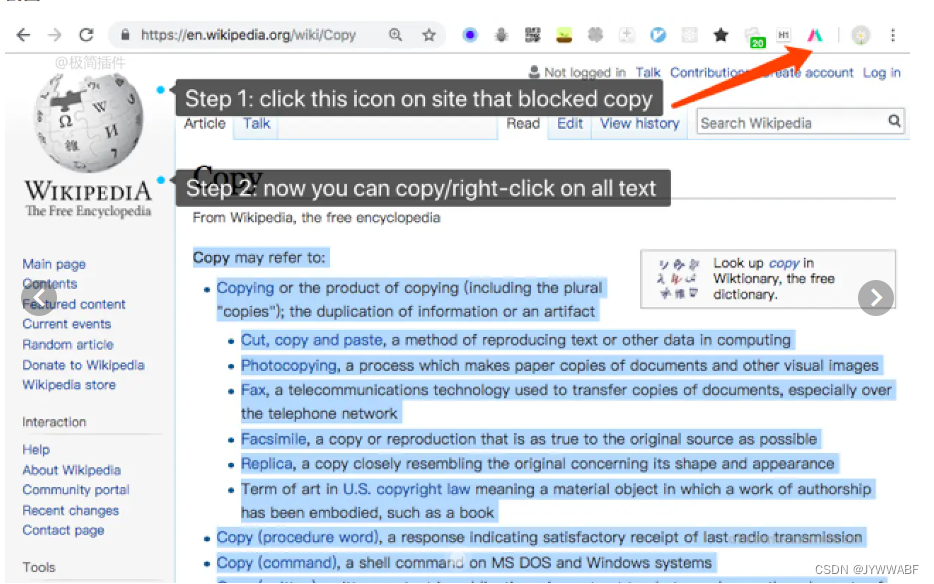This screenshot has height=584, width=934.
Task: Click the Wikipedia globe logo
Action: pyautogui.click(x=88, y=123)
